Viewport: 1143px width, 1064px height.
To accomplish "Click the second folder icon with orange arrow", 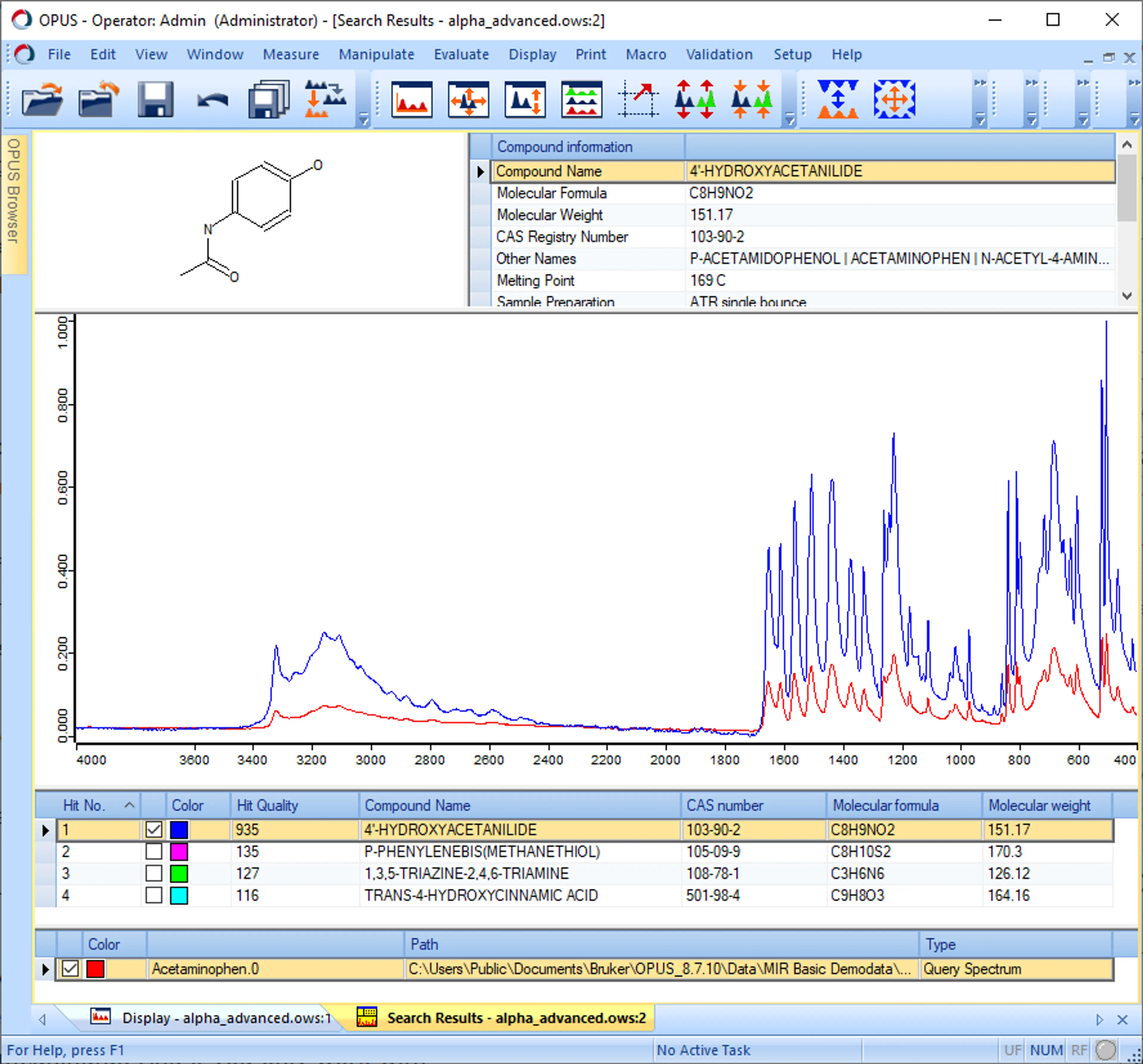I will tap(98, 99).
